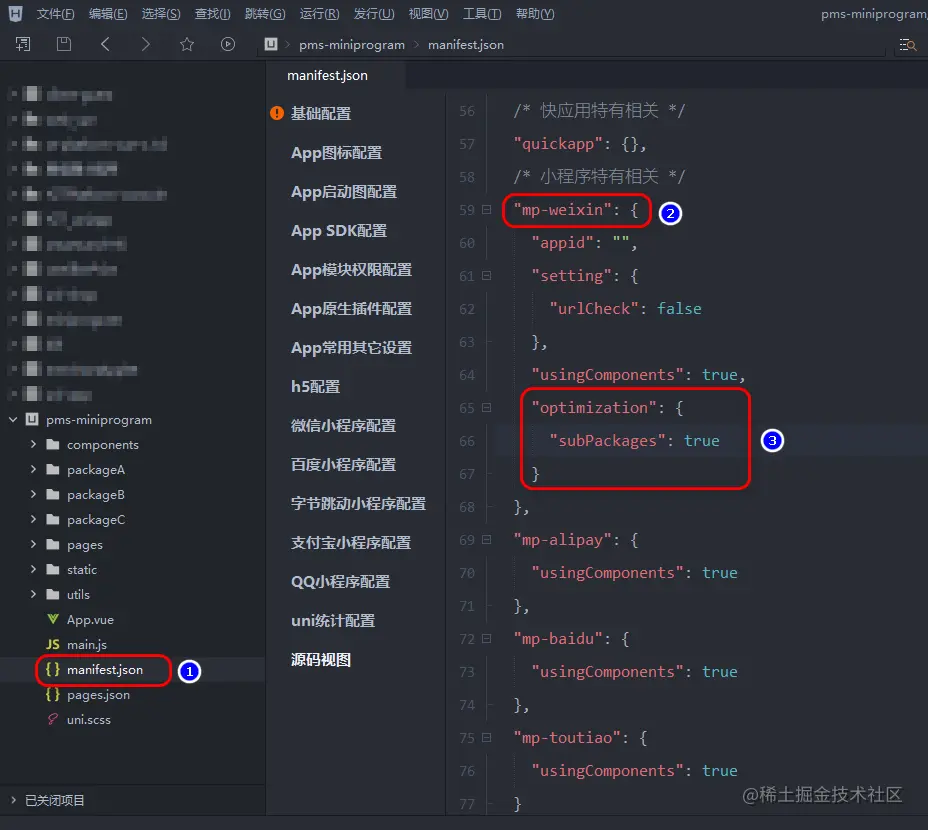Click the back navigation arrow icon

coord(104,44)
